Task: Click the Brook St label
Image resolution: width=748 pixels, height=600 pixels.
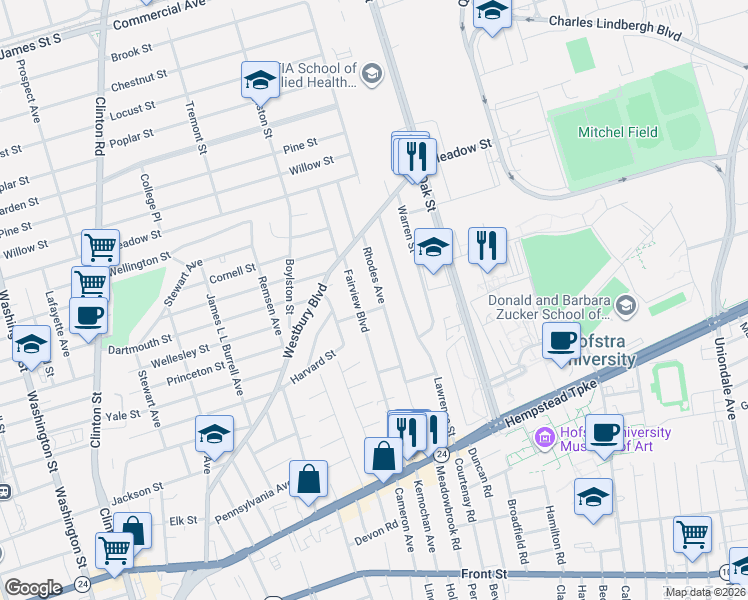Action: coord(132,52)
